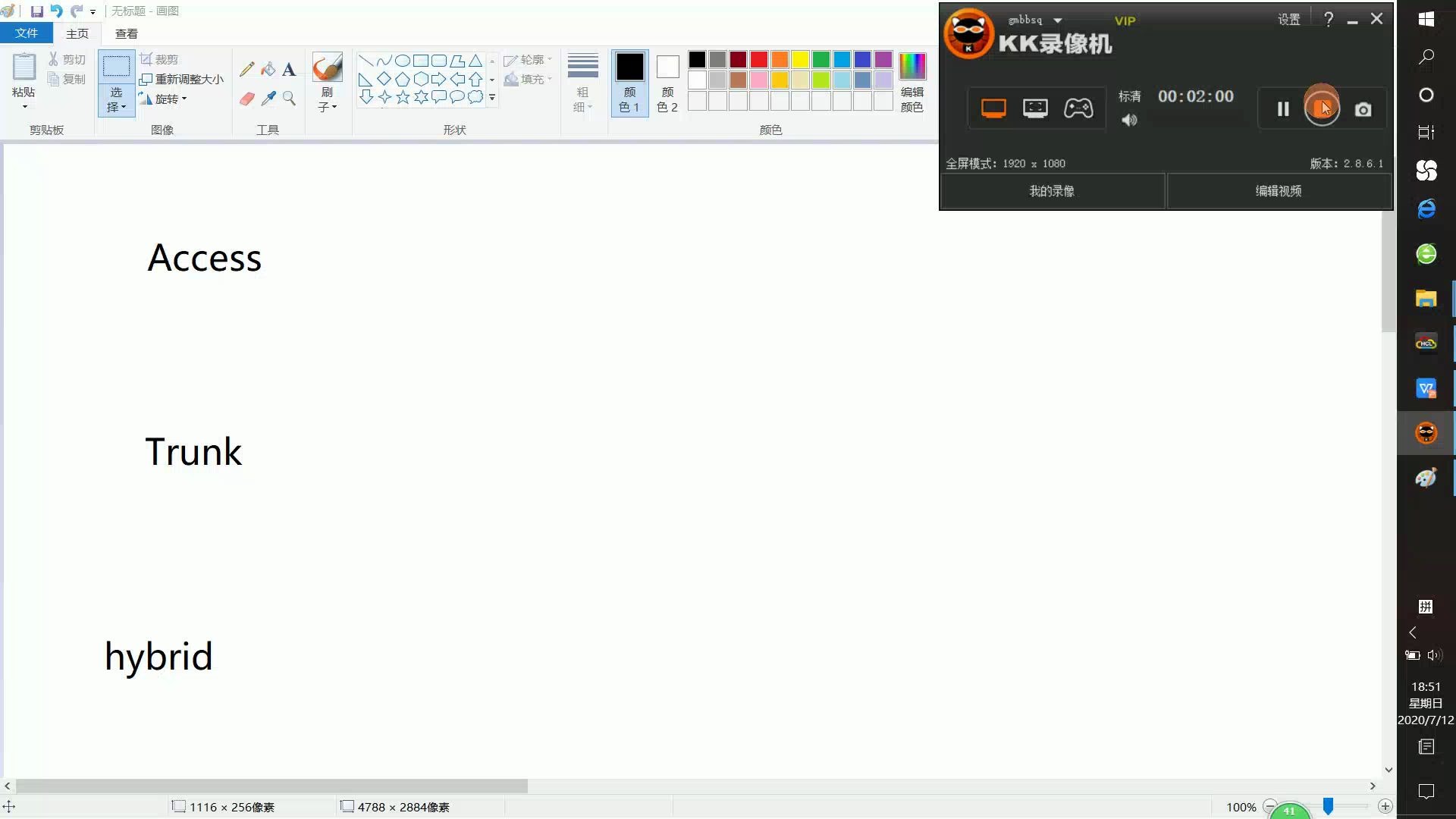Select the Pencil tool
1456x819 pixels.
pos(246,69)
